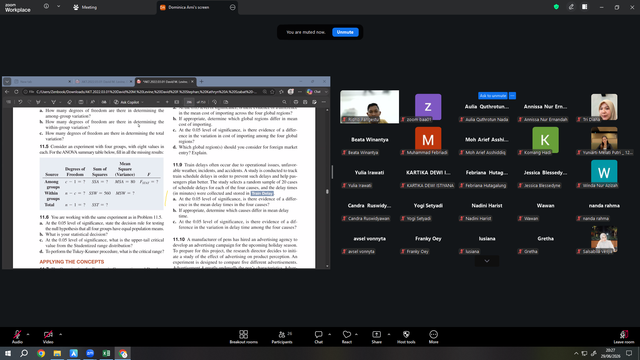Click Leave room

(x=624, y=337)
